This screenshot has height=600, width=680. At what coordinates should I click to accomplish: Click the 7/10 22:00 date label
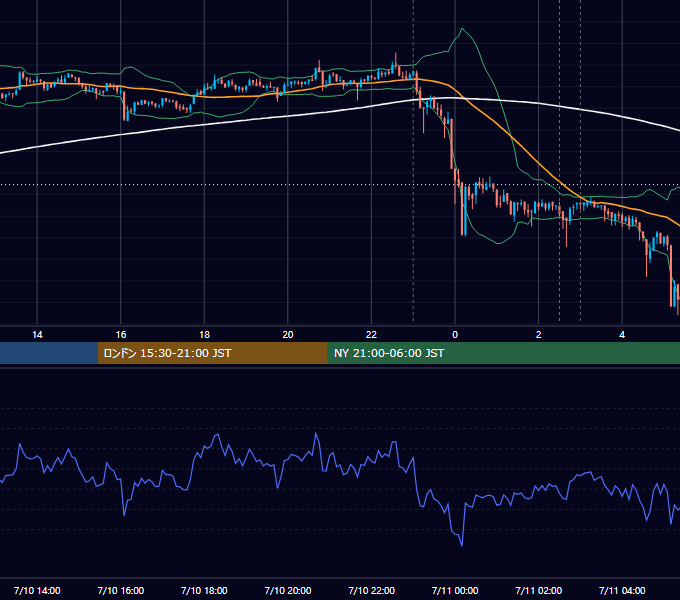click(371, 590)
